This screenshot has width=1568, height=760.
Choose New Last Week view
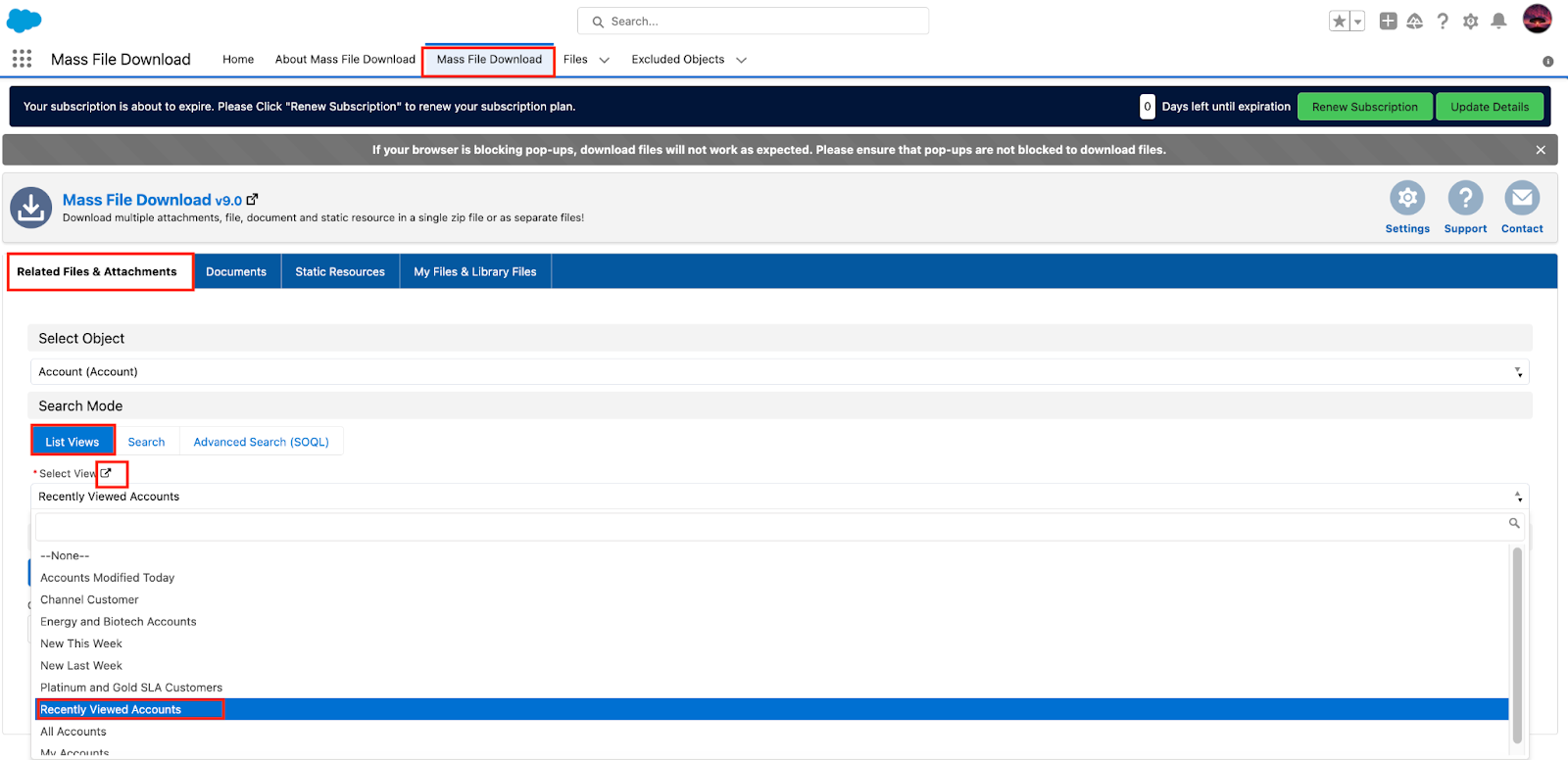(x=772, y=666)
